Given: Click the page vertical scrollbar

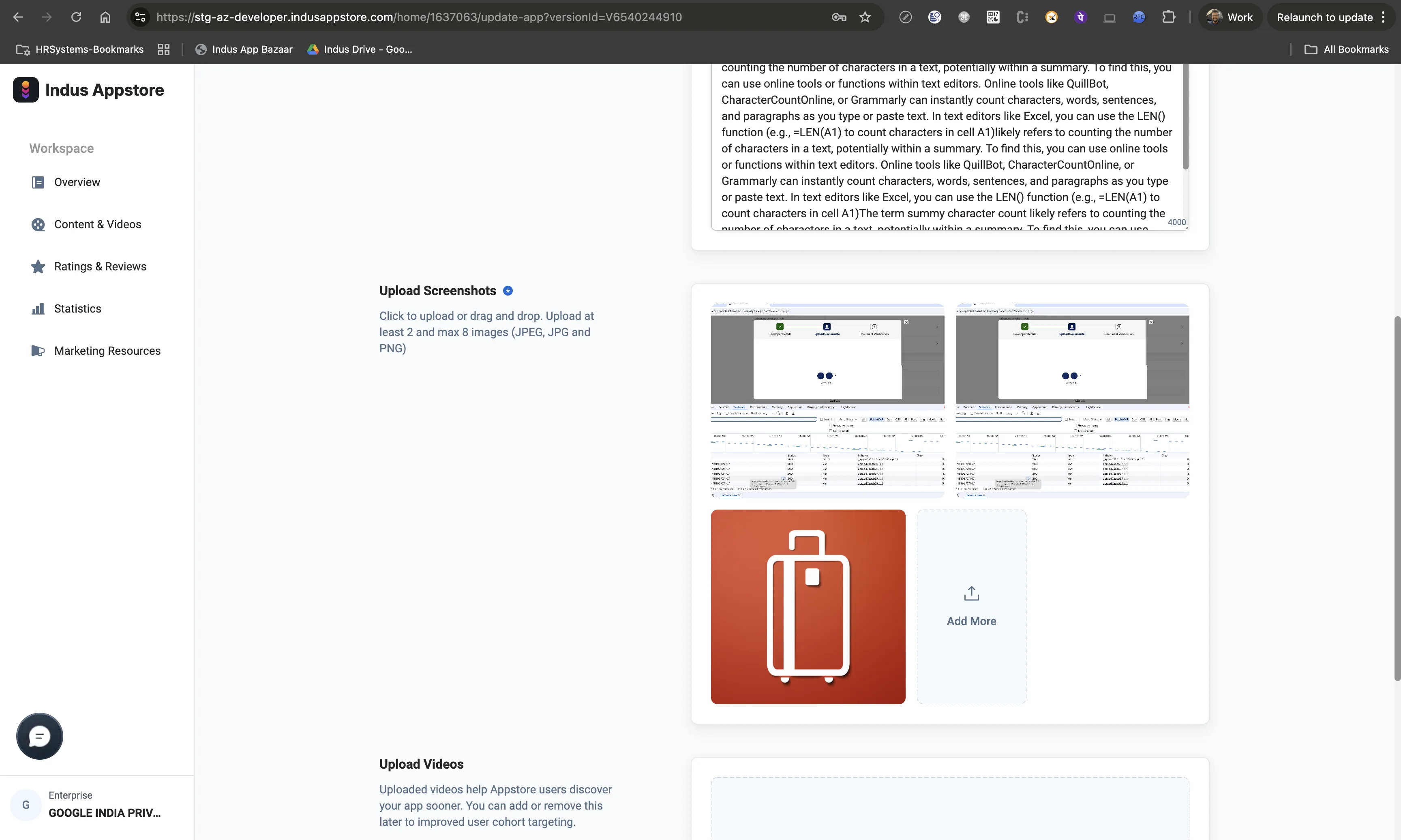Looking at the screenshot, I should (x=1397, y=498).
